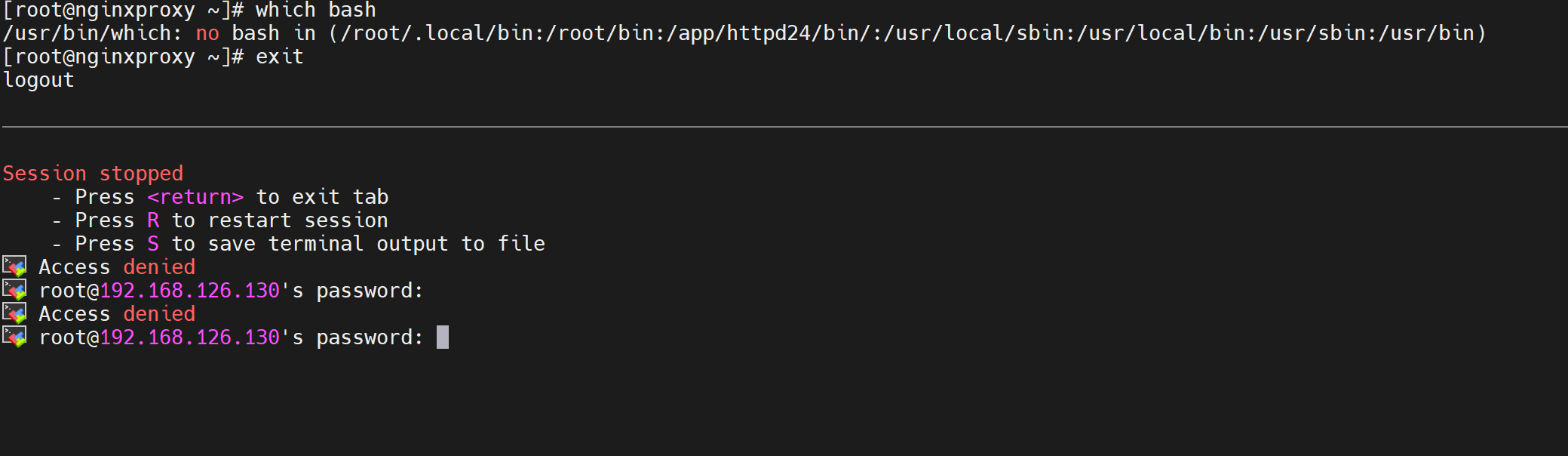Click the icon beside the first password prompt
Screen dimensions: 1568x456
pos(14,290)
